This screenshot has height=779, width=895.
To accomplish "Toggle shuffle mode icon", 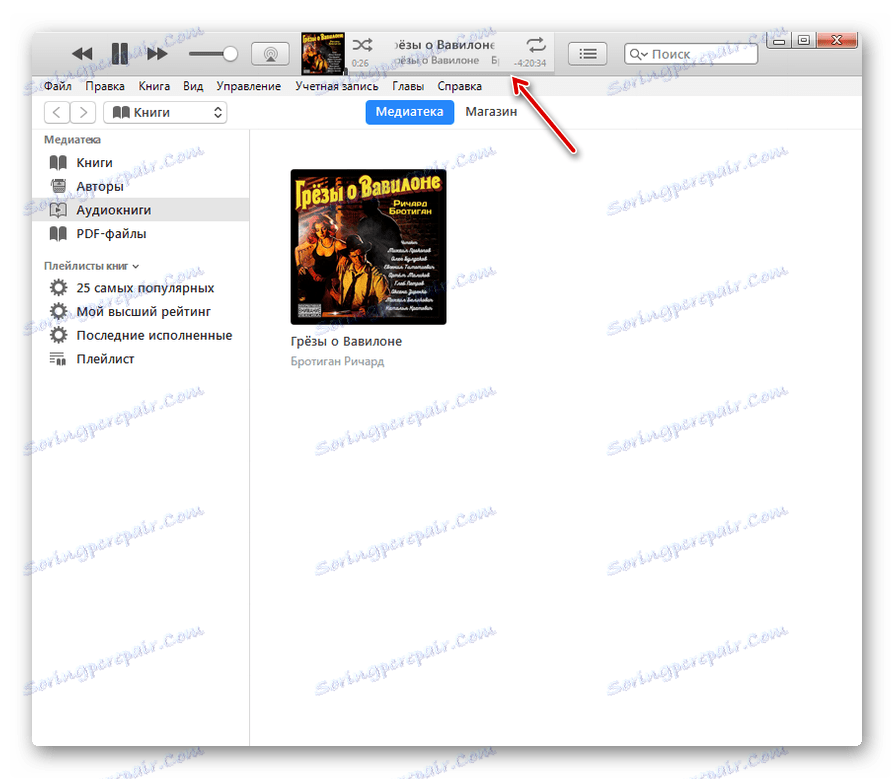I will (x=362, y=45).
